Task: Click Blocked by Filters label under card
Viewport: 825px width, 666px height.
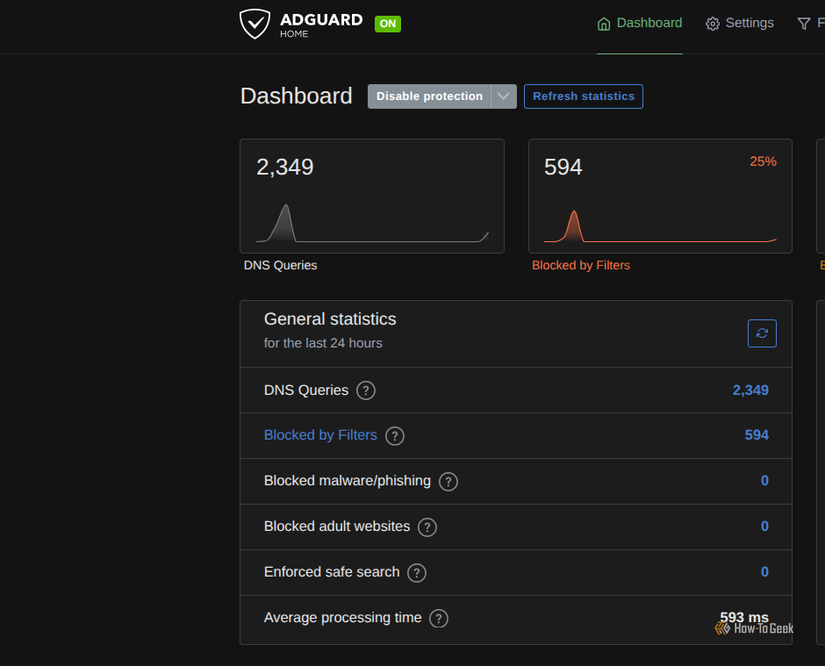Action: pyautogui.click(x=581, y=265)
